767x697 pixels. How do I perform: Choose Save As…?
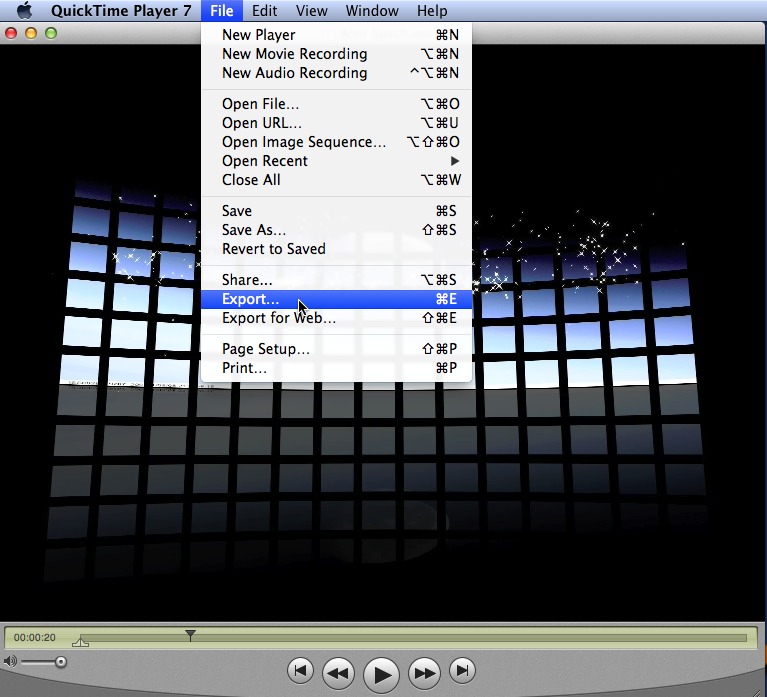(337, 230)
